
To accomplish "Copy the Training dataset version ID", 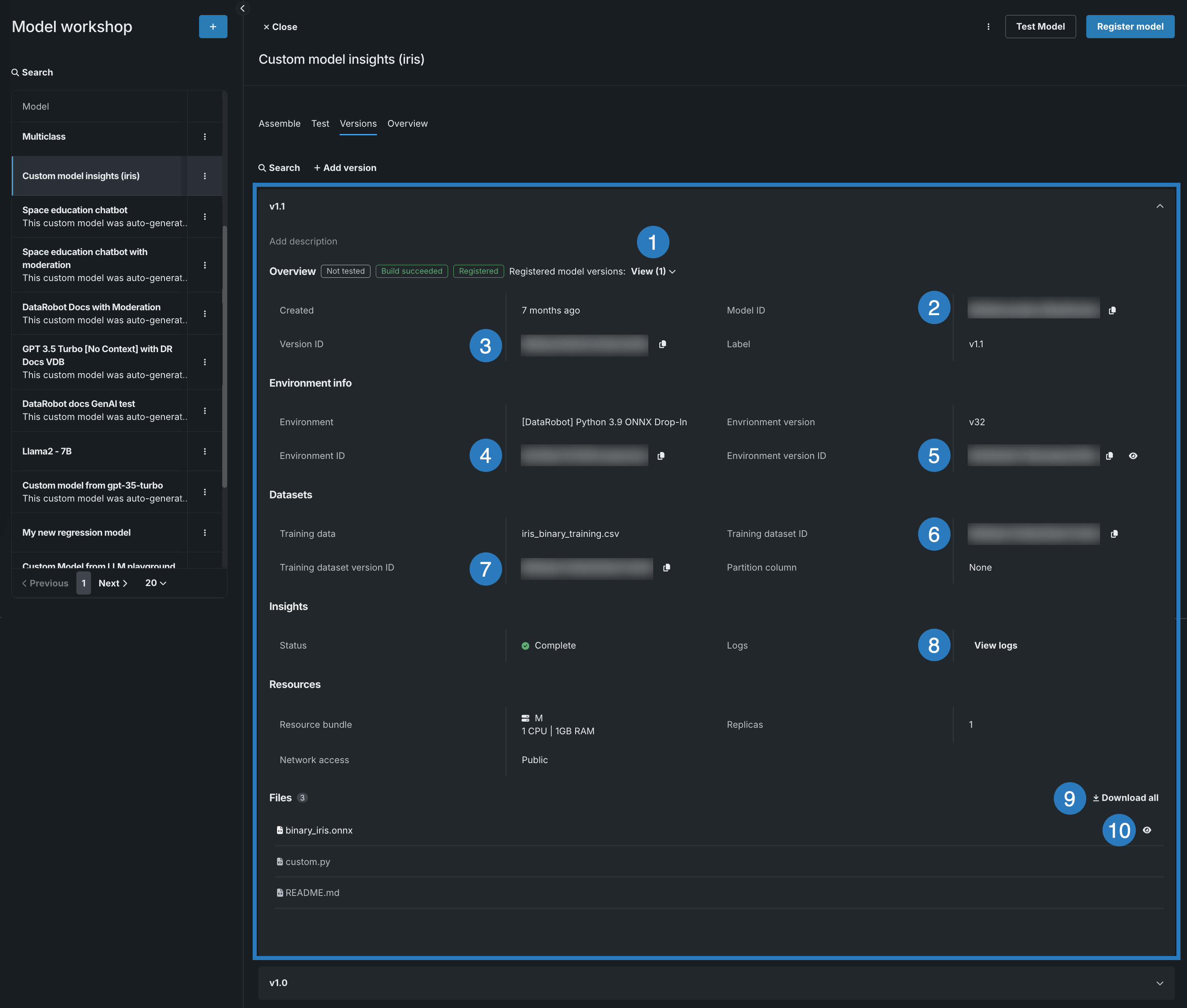I will (x=666, y=567).
